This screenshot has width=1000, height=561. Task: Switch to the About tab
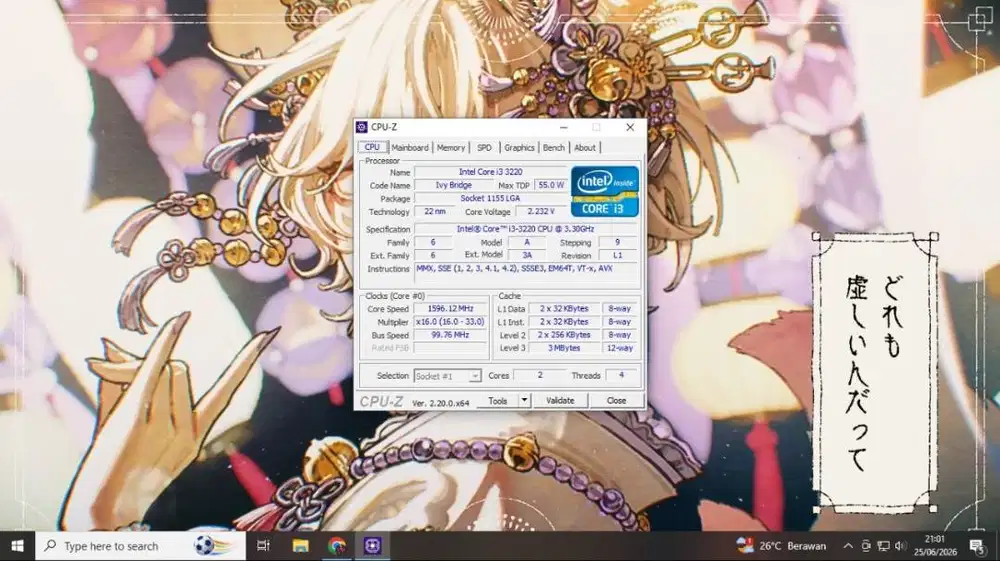pyautogui.click(x=585, y=147)
